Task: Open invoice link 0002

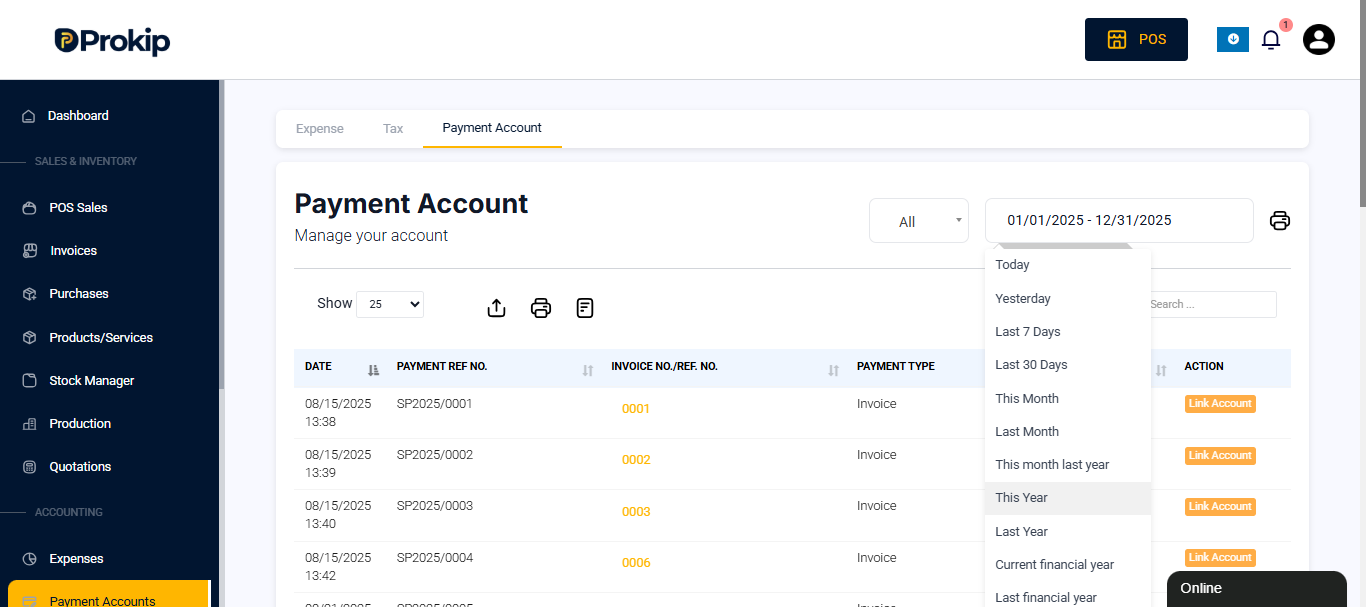Action: pyautogui.click(x=636, y=460)
